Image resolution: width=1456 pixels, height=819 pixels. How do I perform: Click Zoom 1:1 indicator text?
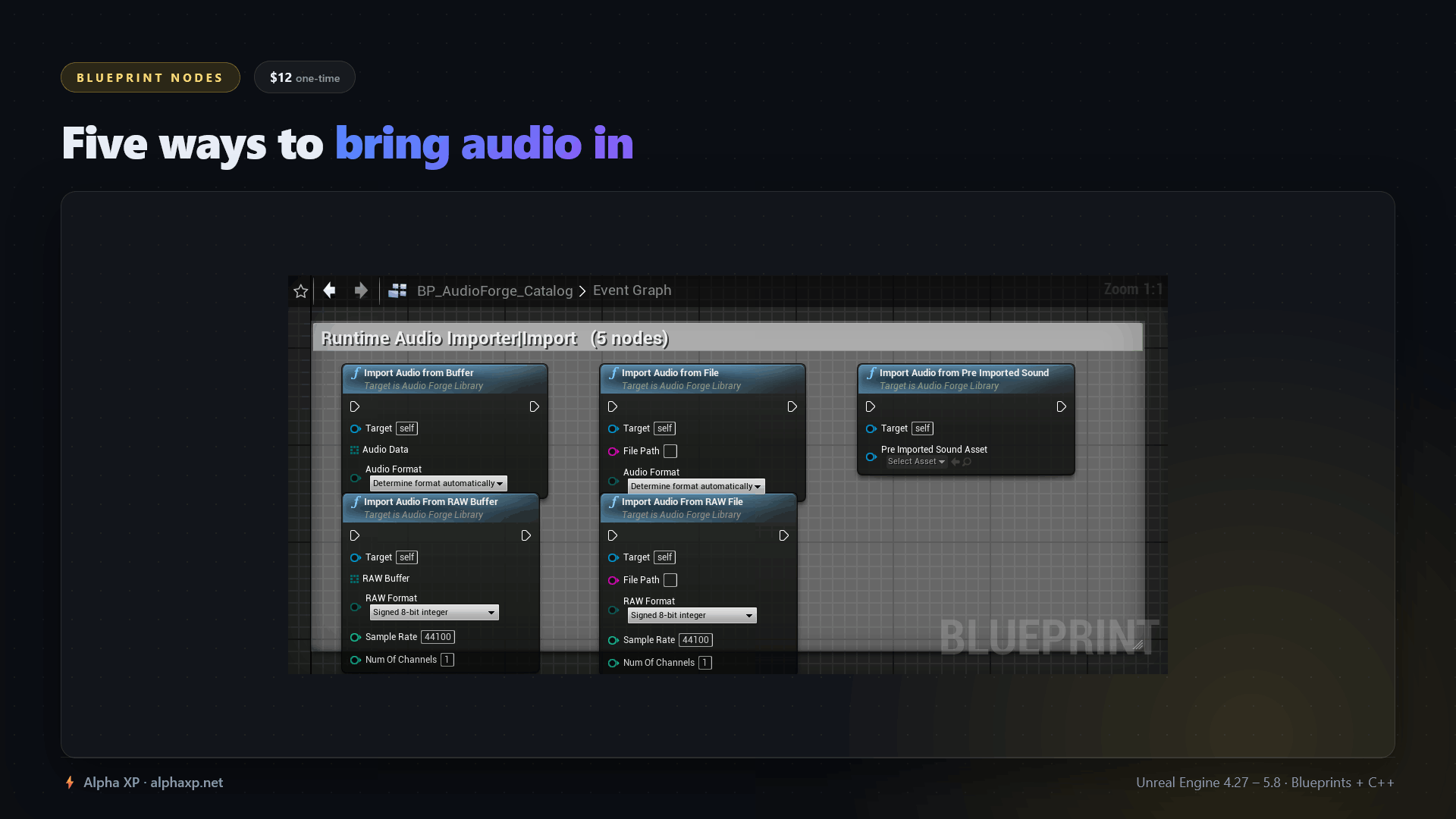1133,290
